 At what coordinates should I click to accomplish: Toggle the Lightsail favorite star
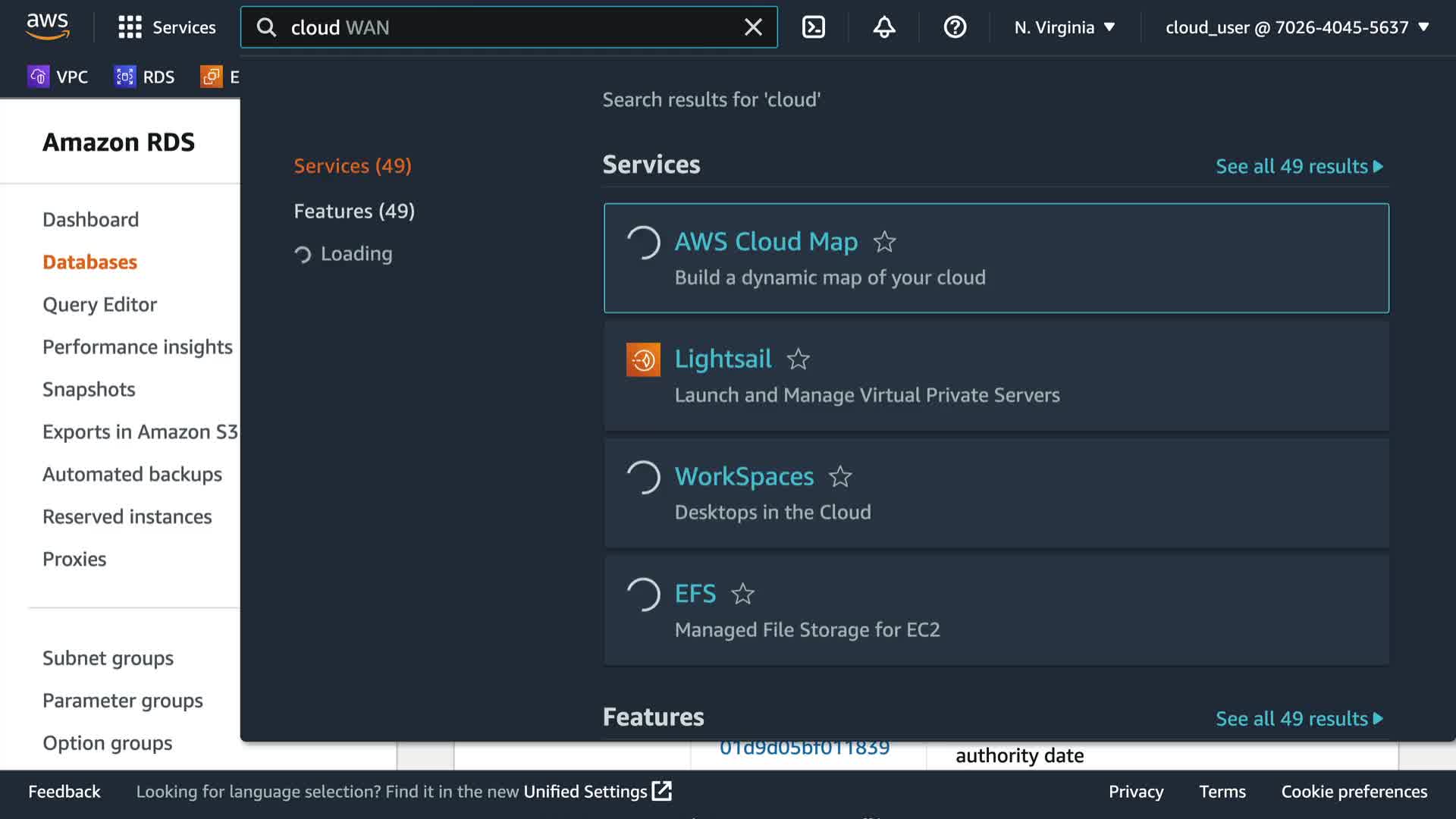tap(798, 359)
